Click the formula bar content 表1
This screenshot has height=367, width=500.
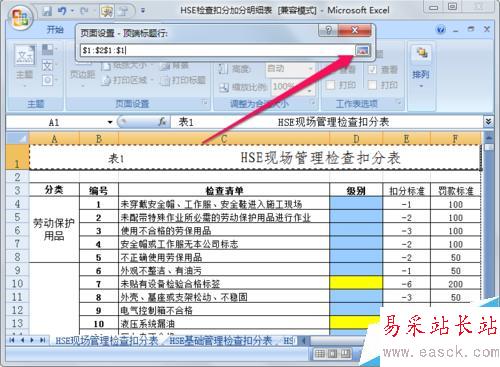click(186, 122)
